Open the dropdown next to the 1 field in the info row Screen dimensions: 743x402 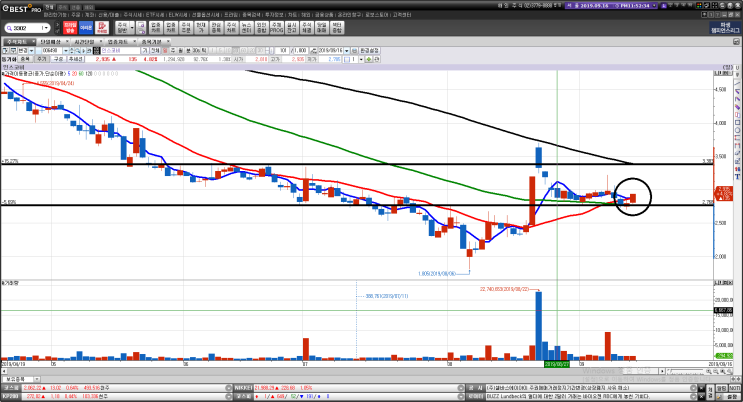pyautogui.click(x=361, y=59)
